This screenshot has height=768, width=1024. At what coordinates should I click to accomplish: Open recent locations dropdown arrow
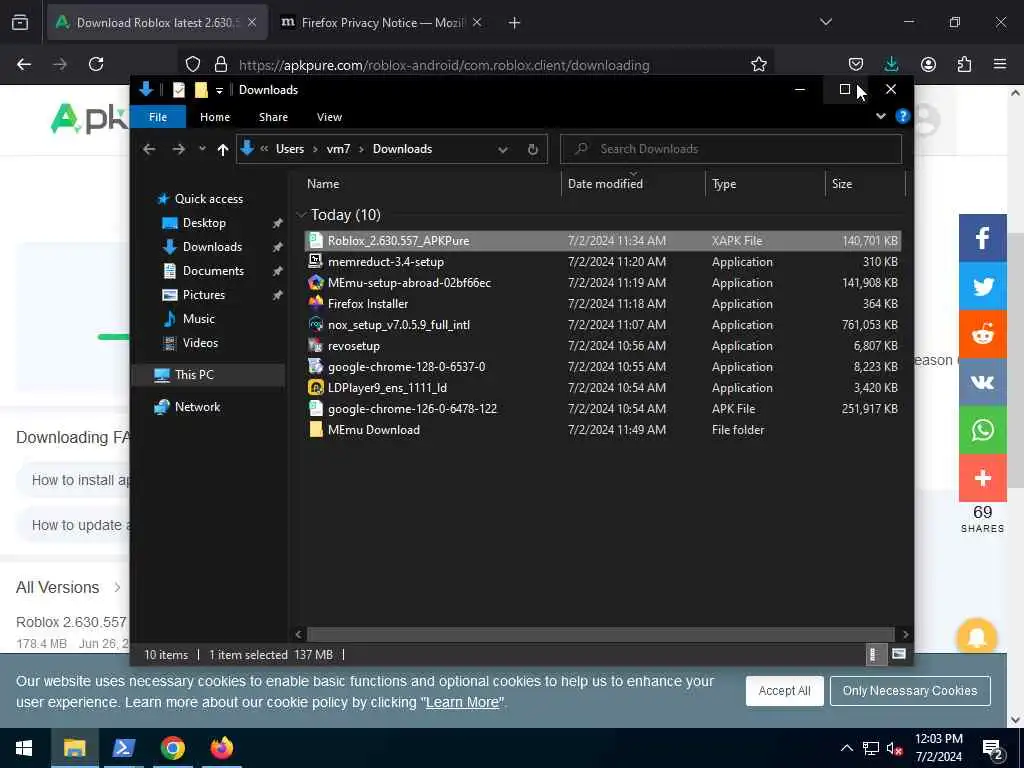(202, 149)
